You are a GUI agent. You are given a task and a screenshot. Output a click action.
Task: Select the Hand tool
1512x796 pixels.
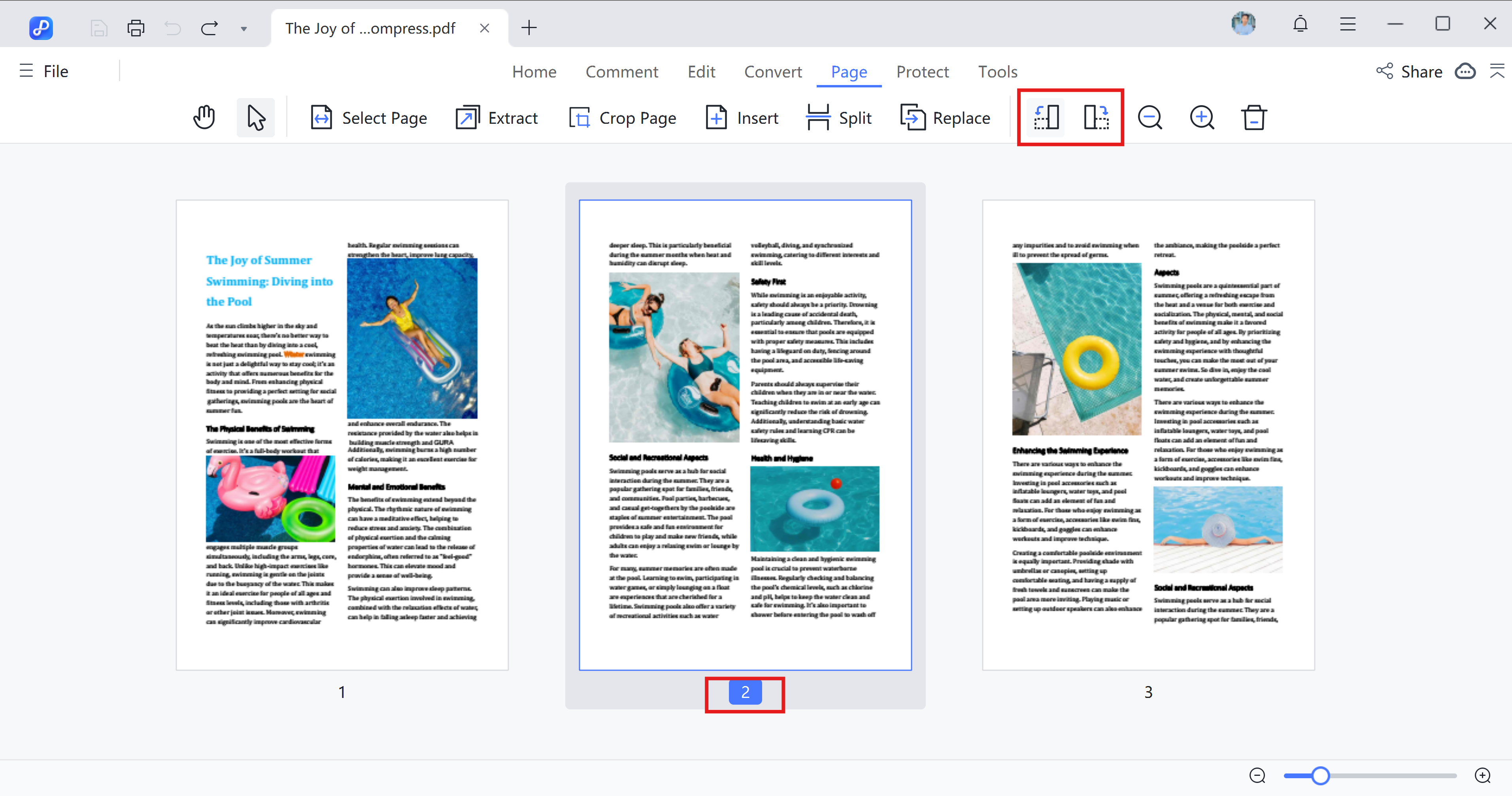click(x=204, y=117)
